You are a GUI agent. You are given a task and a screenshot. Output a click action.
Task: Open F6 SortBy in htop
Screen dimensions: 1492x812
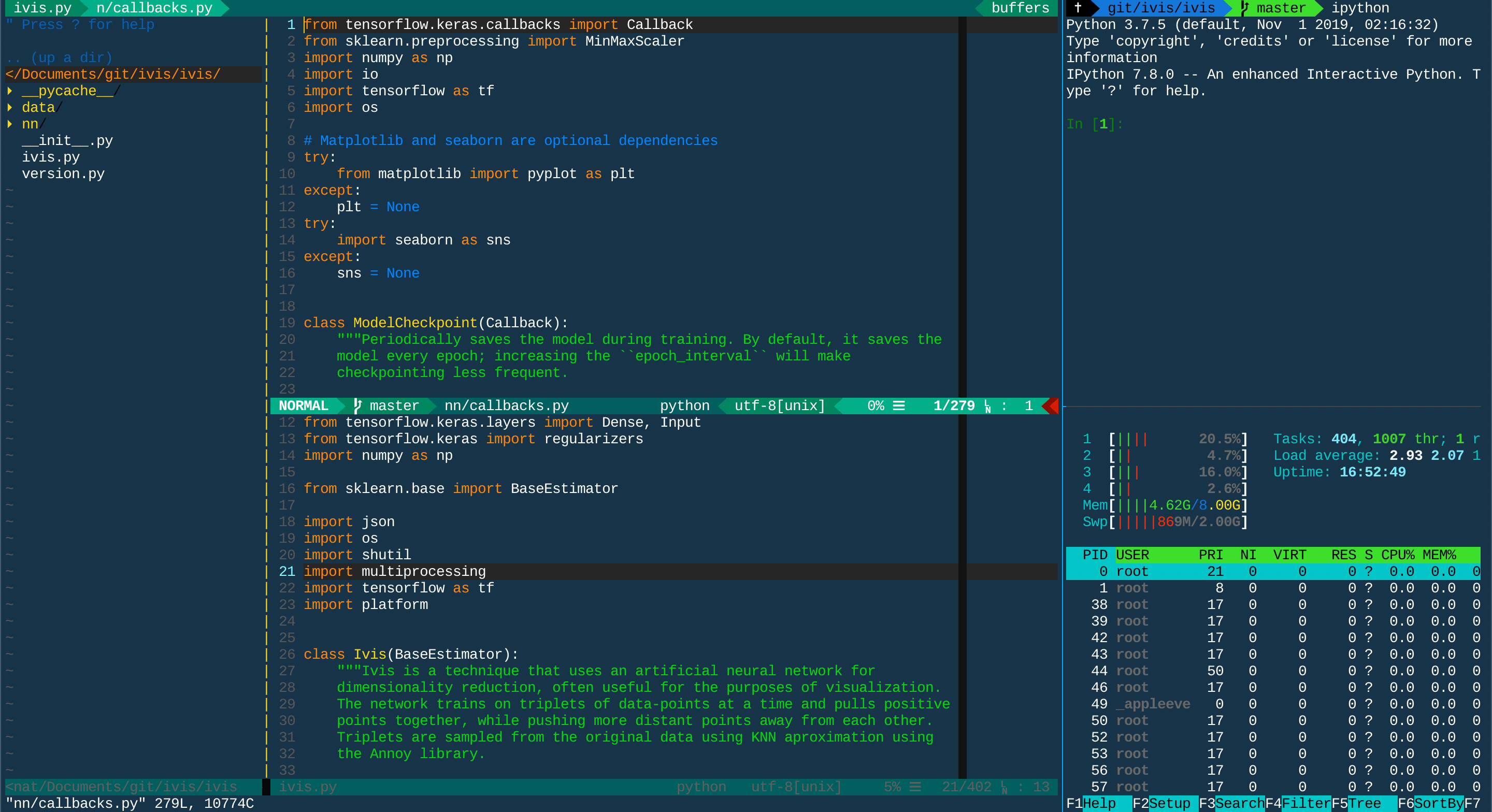pos(1430,804)
